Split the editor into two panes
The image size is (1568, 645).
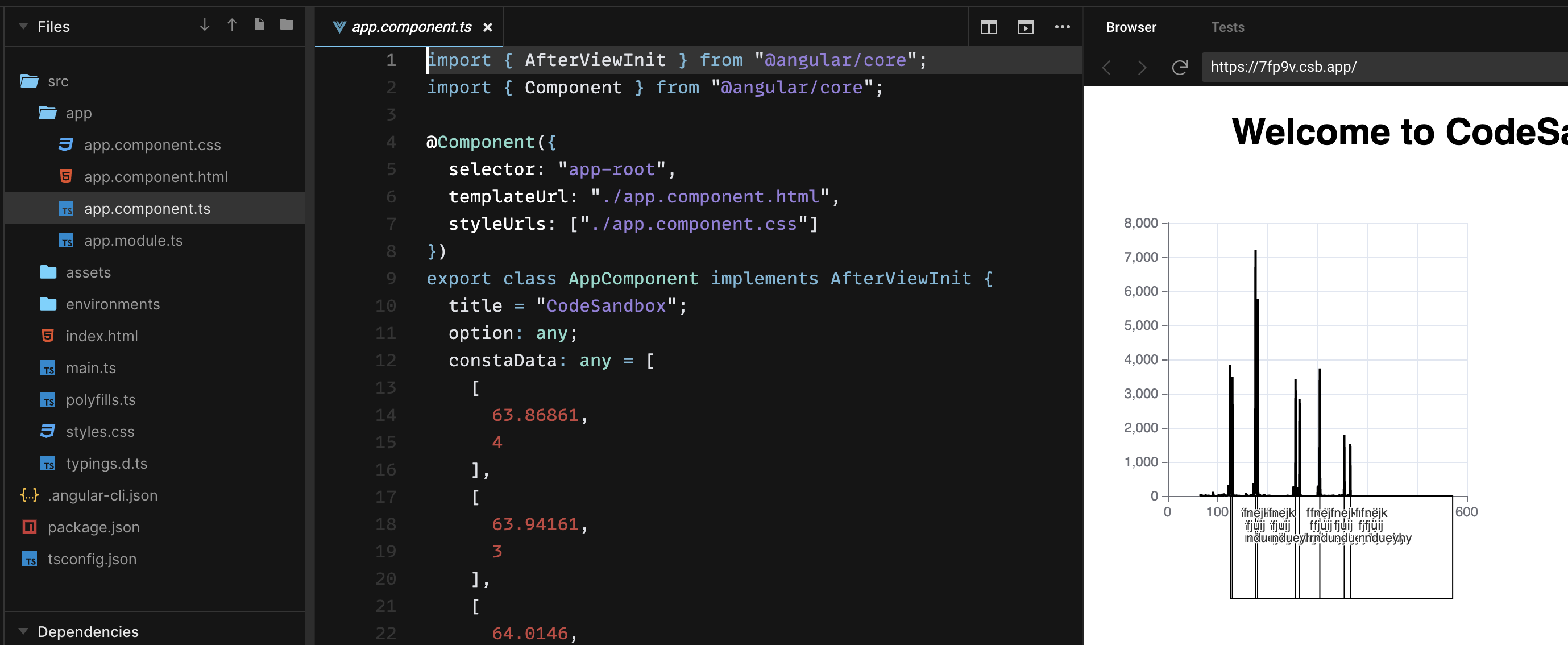[x=989, y=27]
